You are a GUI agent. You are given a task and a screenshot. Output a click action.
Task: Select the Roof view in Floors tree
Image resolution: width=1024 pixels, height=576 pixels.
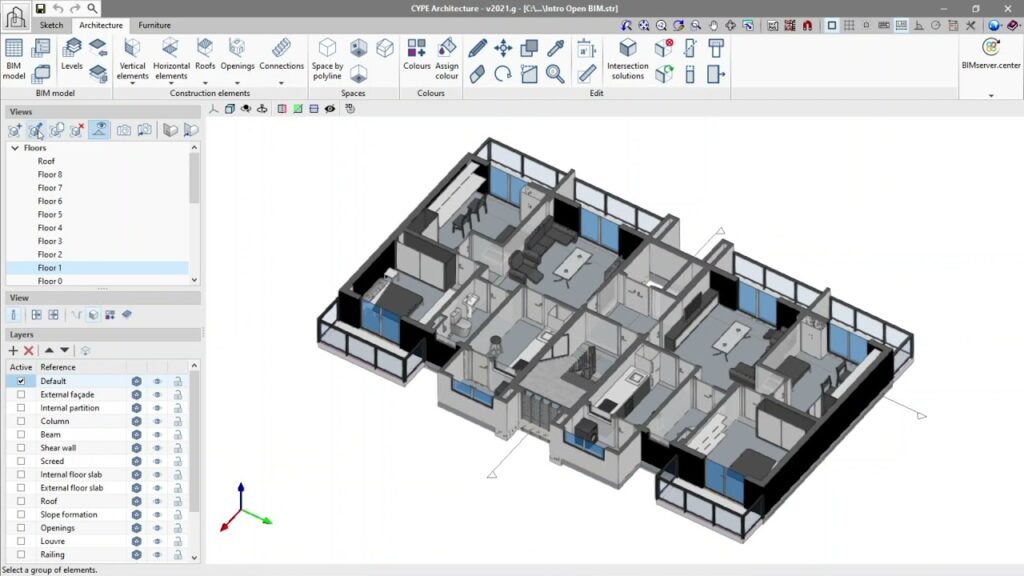[x=46, y=161]
